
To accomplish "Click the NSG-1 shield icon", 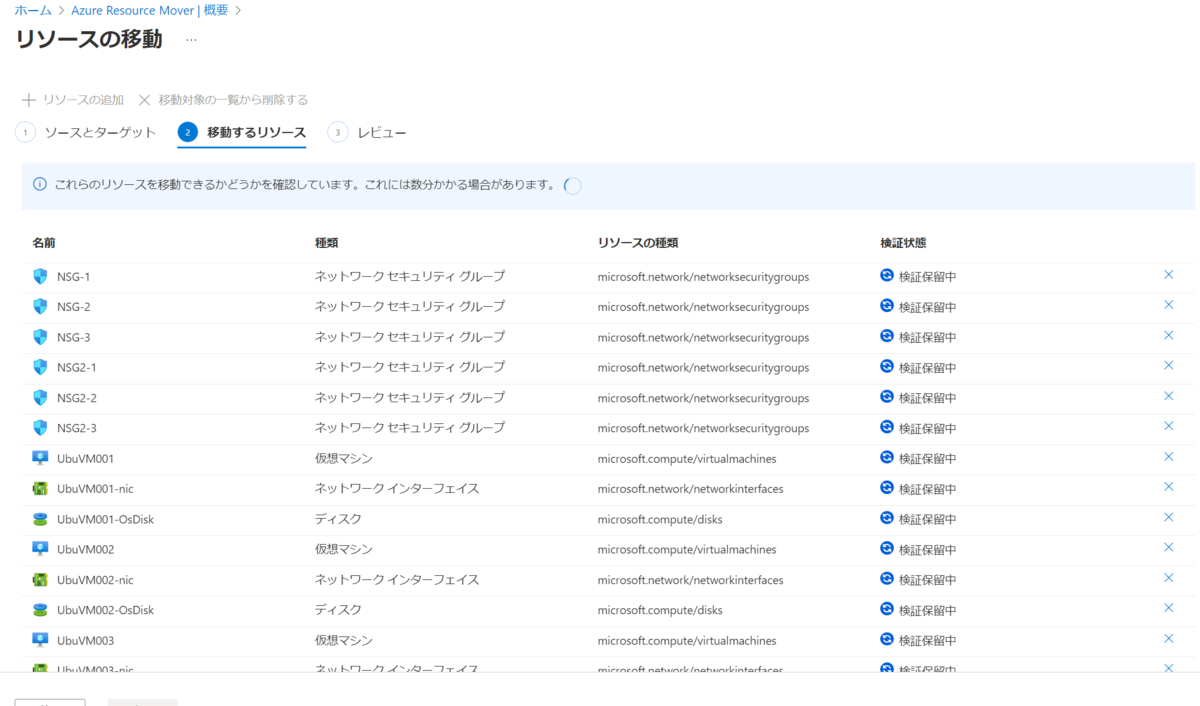I will click(x=40, y=276).
